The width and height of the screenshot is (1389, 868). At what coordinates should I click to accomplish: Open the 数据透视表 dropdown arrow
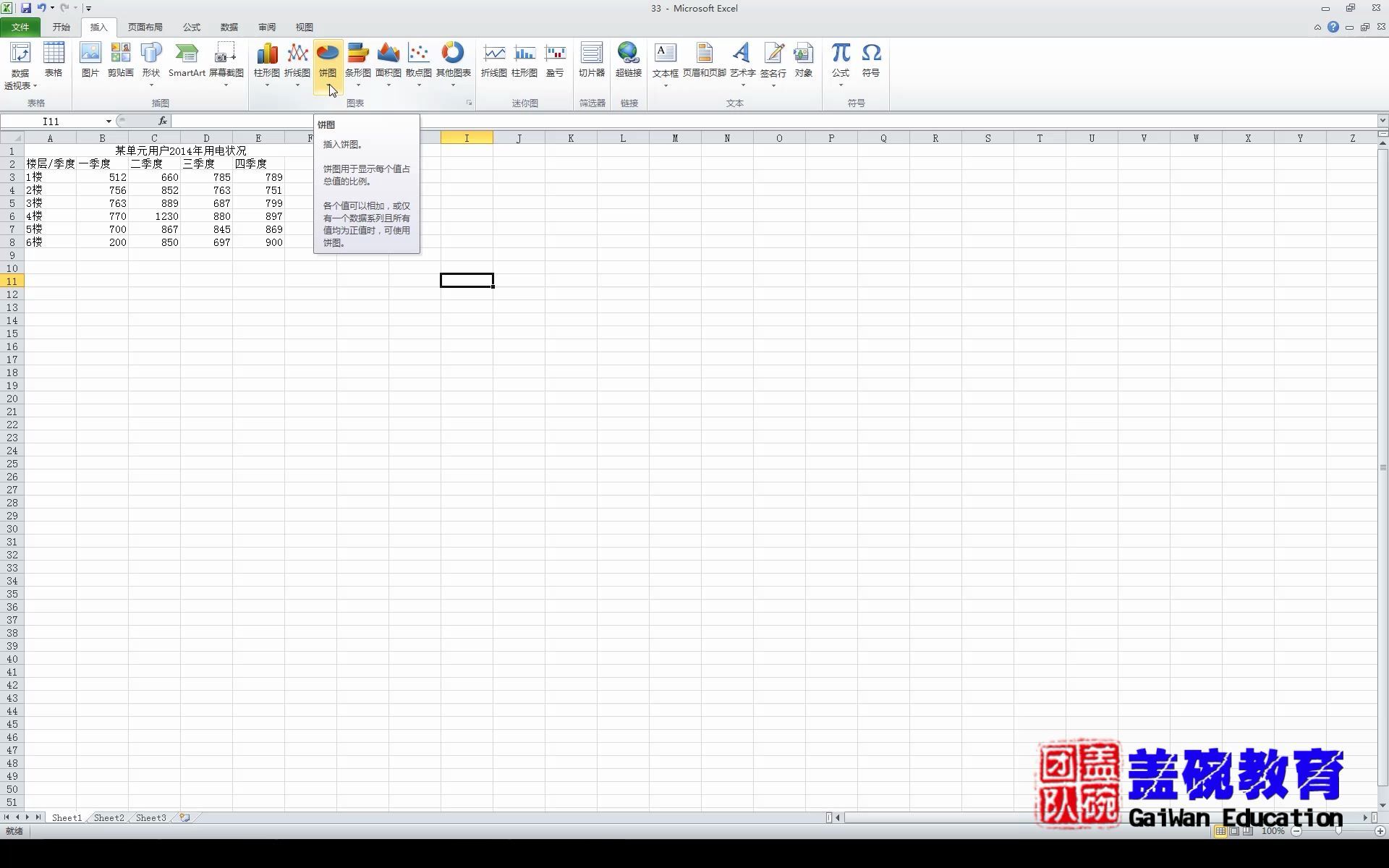pyautogui.click(x=35, y=86)
